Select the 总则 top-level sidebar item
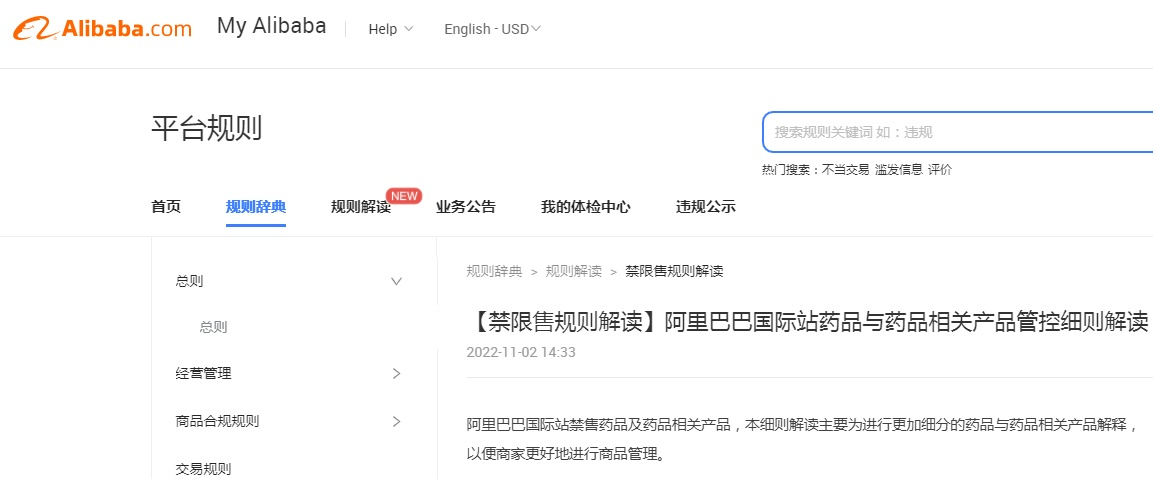This screenshot has height=479, width=1153. point(190,281)
